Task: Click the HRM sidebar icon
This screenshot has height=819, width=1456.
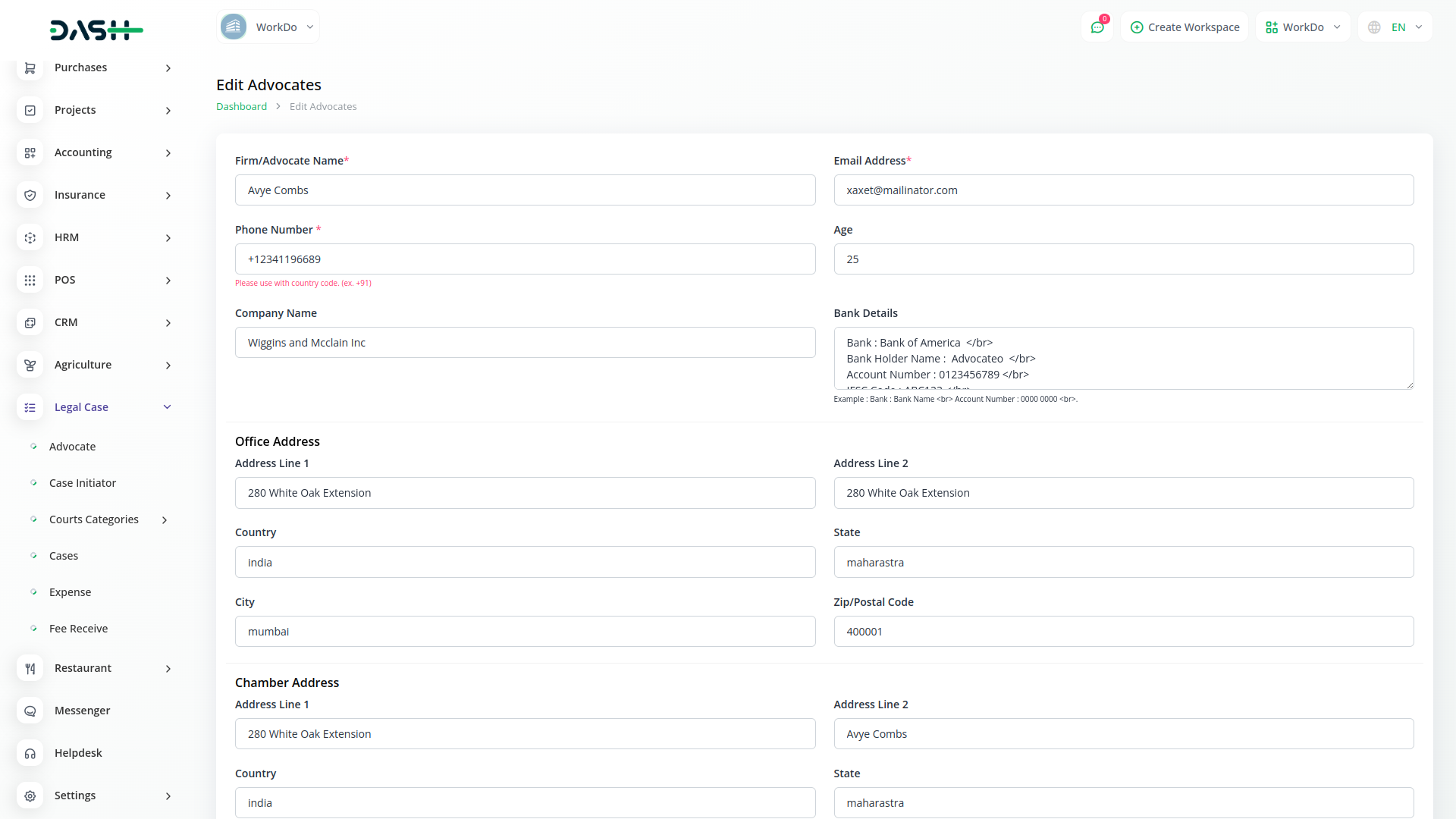Action: coord(30,237)
